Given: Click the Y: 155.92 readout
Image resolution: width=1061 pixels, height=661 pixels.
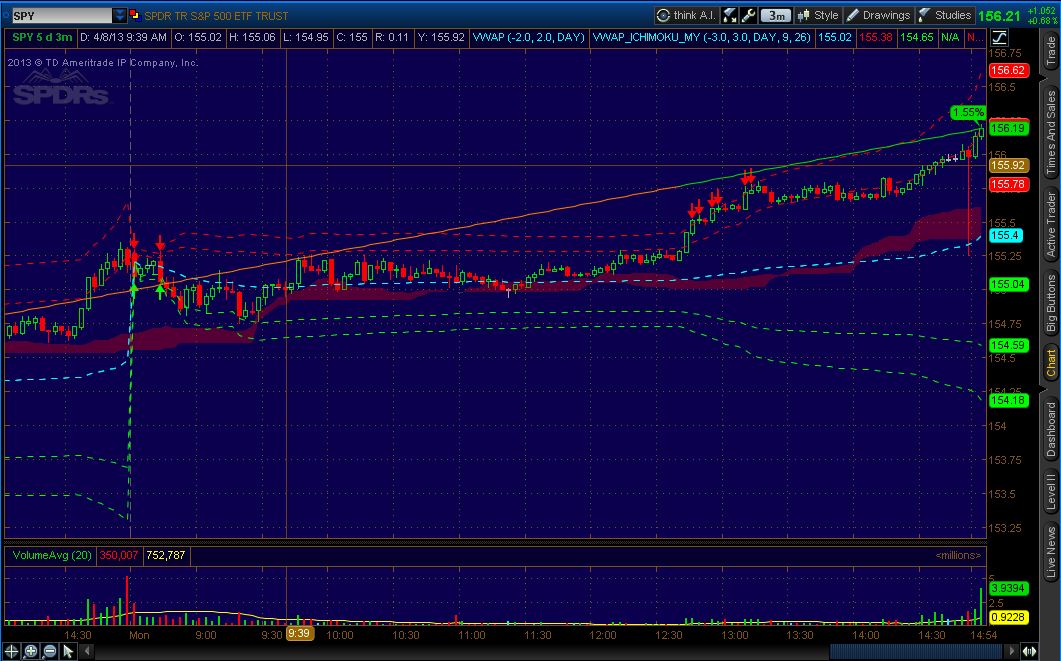Looking at the screenshot, I should click(x=442, y=37).
